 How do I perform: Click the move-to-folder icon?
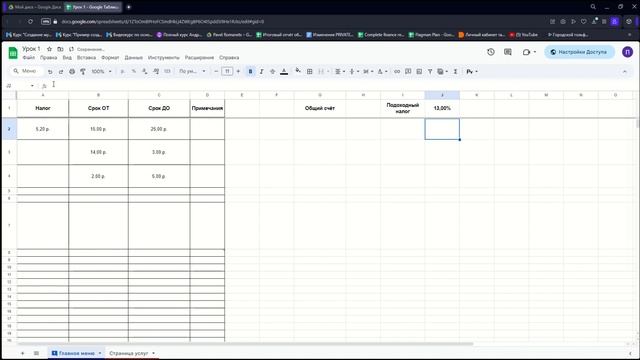click(60, 49)
